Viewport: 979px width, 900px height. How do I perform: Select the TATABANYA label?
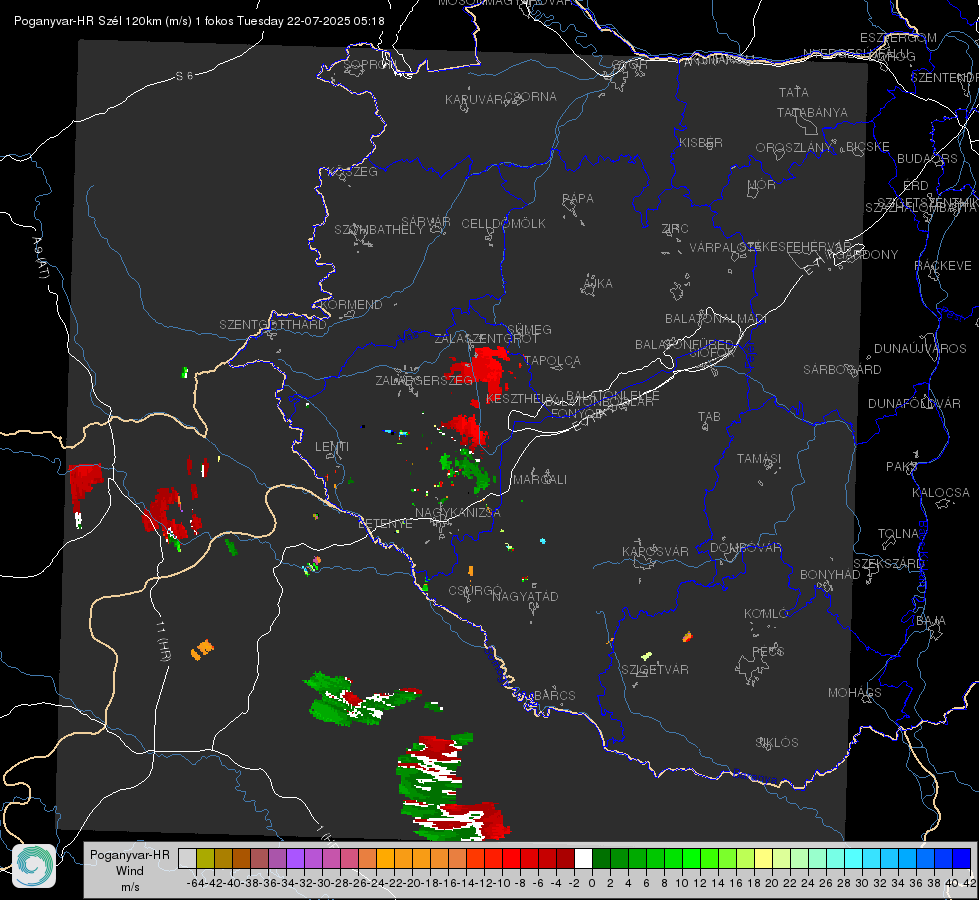pyautogui.click(x=812, y=112)
